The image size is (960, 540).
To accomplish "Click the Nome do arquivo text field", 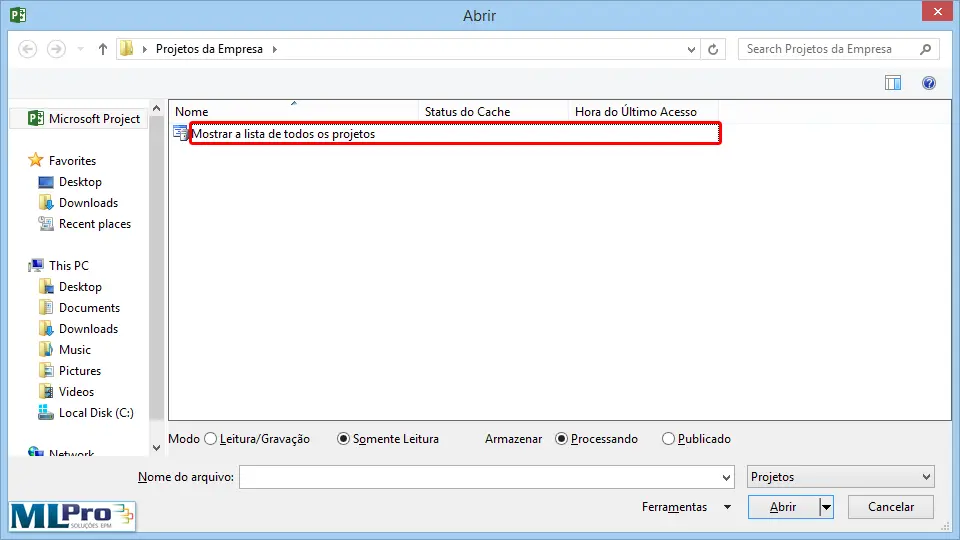I will coord(479,477).
